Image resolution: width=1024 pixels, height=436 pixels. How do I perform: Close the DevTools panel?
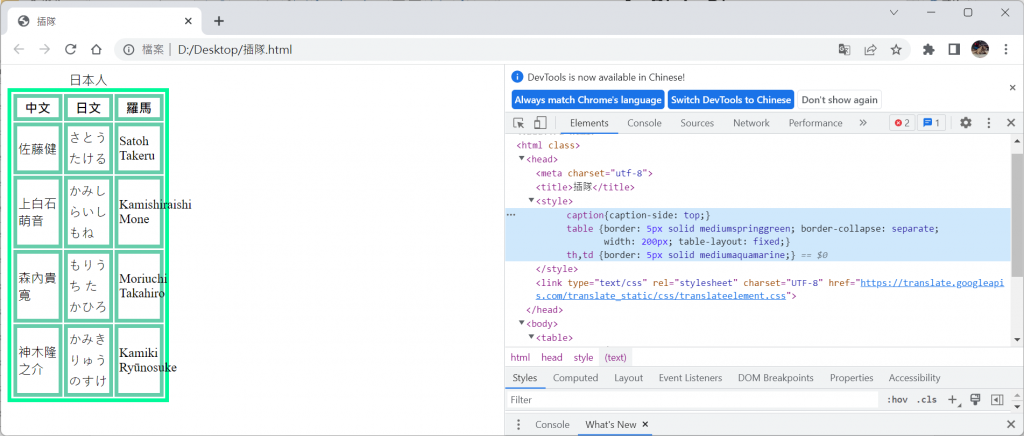(x=1011, y=123)
